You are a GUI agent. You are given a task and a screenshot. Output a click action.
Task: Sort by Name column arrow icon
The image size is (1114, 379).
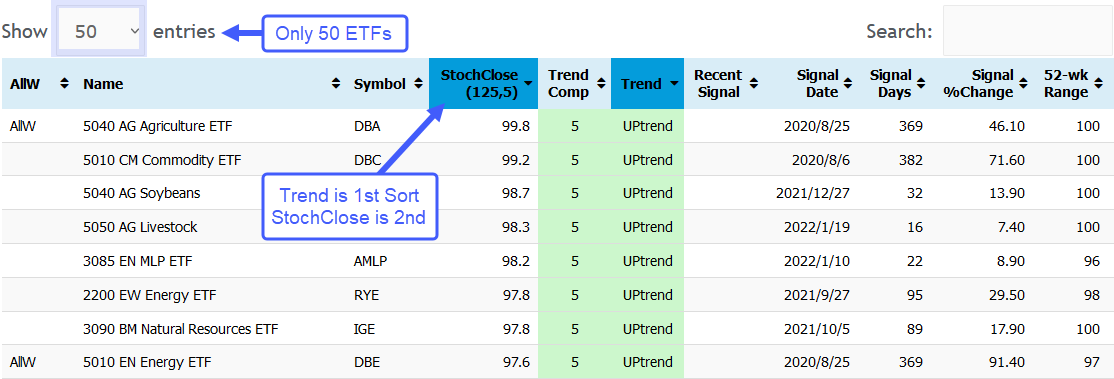[x=335, y=84]
